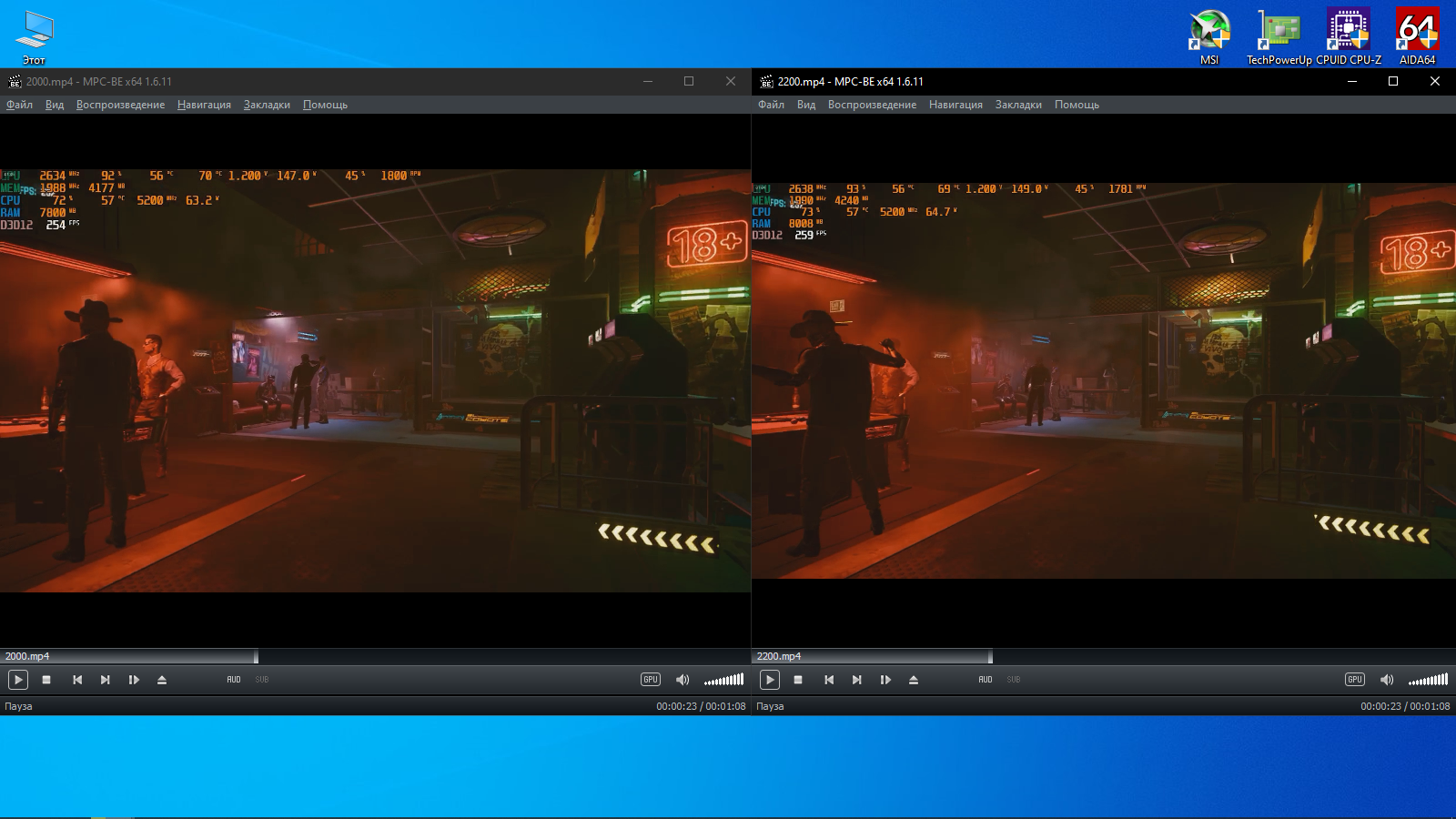The image size is (1456, 819).
Task: Click the seek bar of 2000.mp4
Action: pyautogui.click(x=375, y=656)
